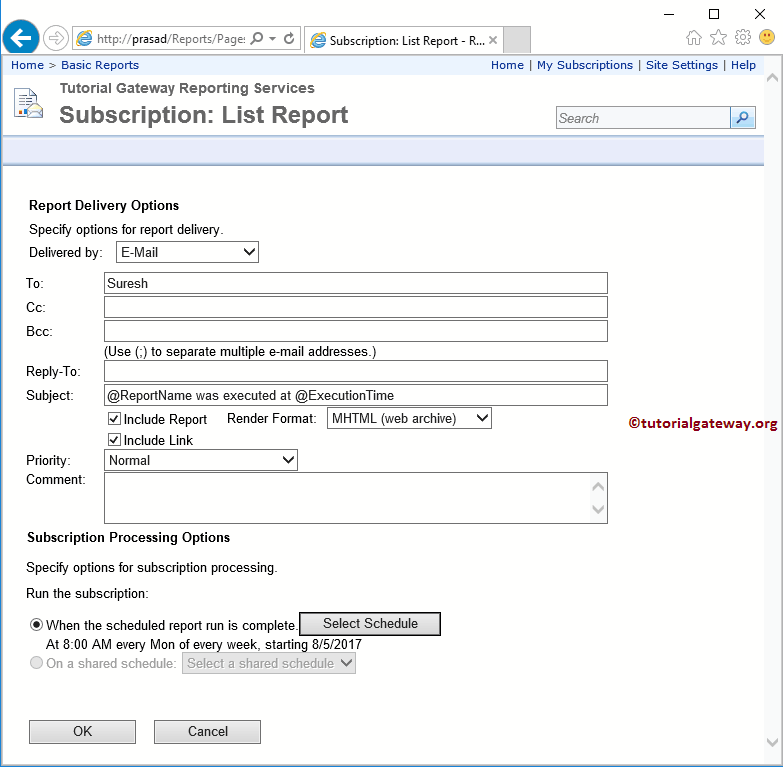The image size is (783, 767).
Task: Close the Subscription: List Report tab
Action: pos(493,40)
